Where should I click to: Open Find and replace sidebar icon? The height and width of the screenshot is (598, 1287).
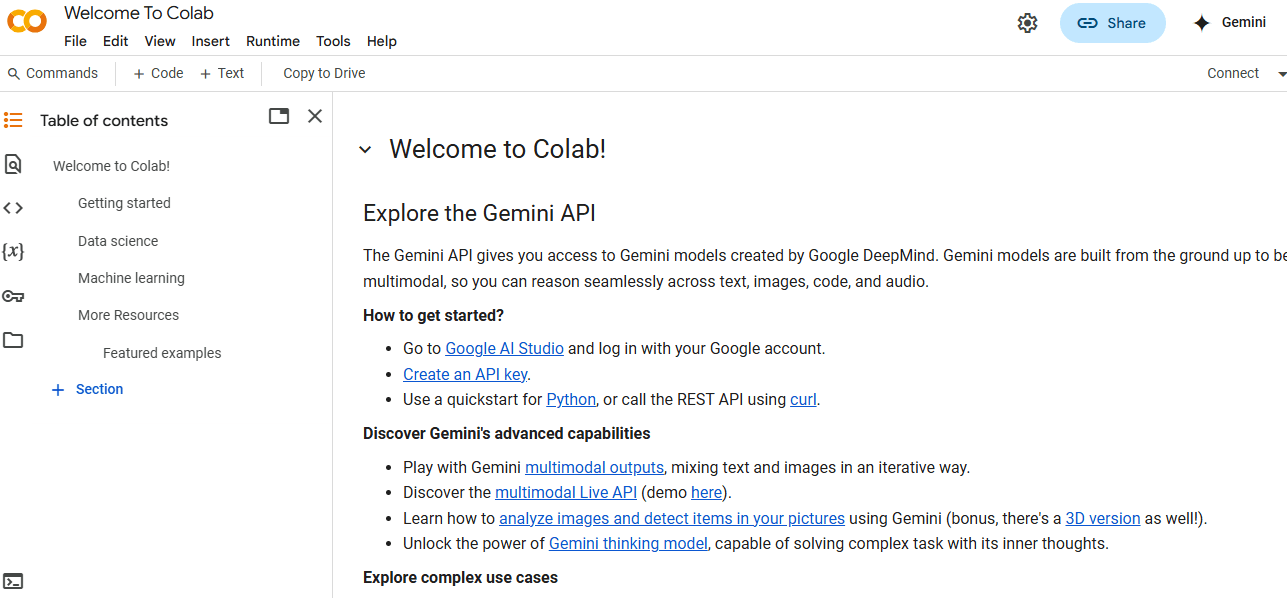tap(13, 164)
